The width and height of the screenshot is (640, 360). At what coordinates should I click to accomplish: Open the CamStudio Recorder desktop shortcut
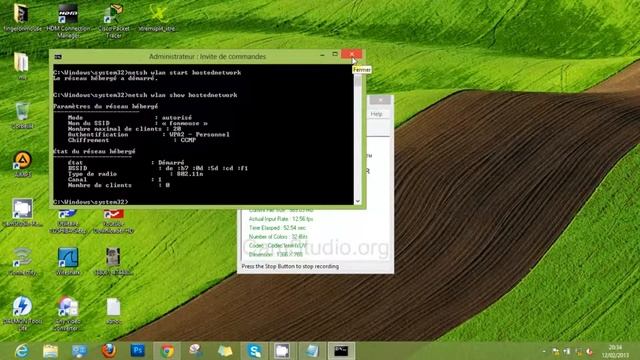coord(22,213)
